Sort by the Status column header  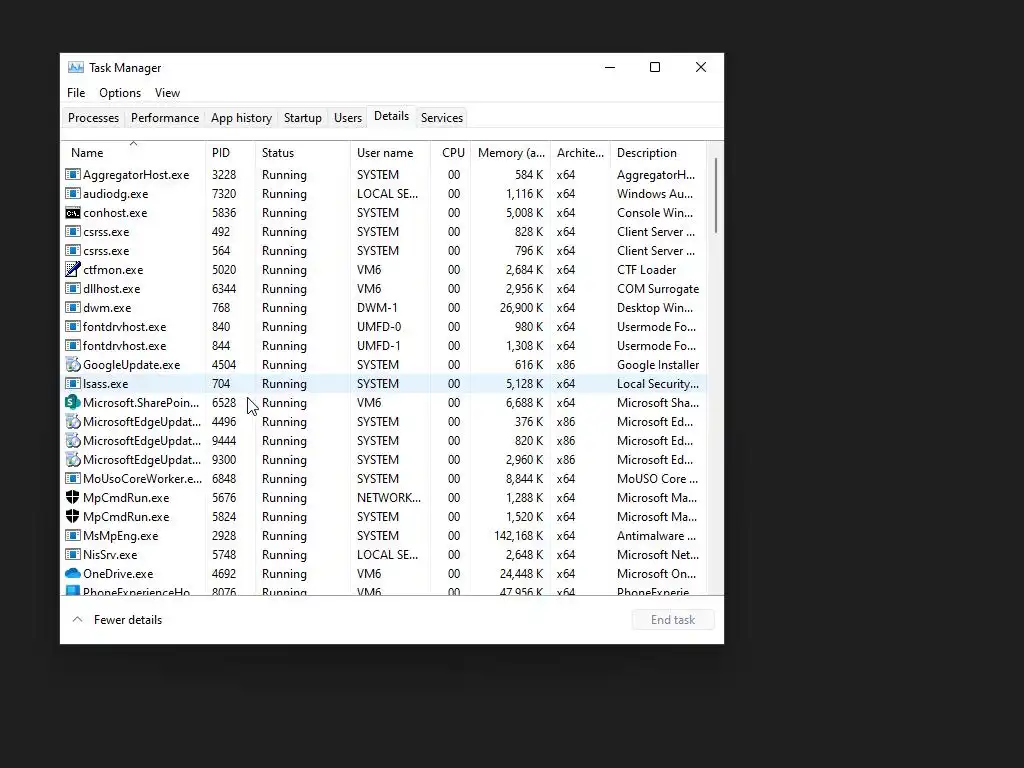tap(302, 153)
